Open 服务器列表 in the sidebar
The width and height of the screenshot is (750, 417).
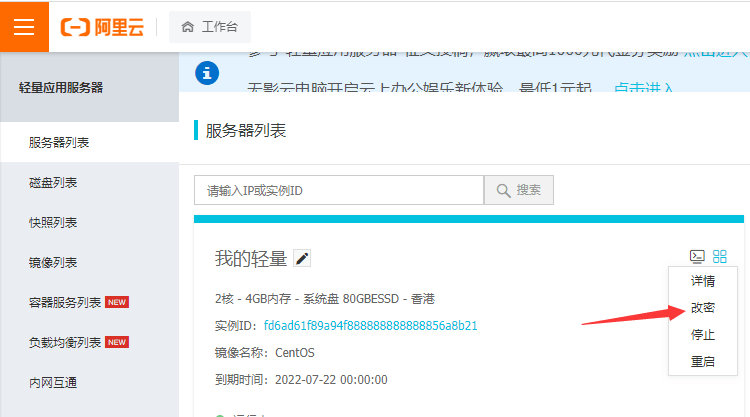click(x=59, y=143)
